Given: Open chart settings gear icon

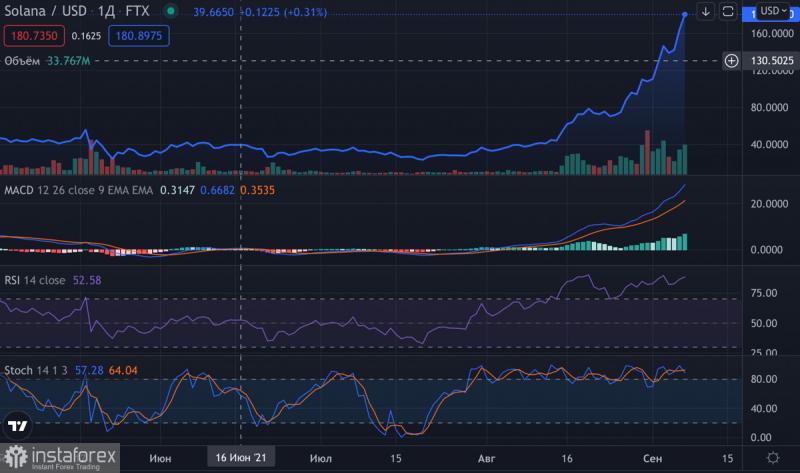Looking at the screenshot, I should click(773, 456).
